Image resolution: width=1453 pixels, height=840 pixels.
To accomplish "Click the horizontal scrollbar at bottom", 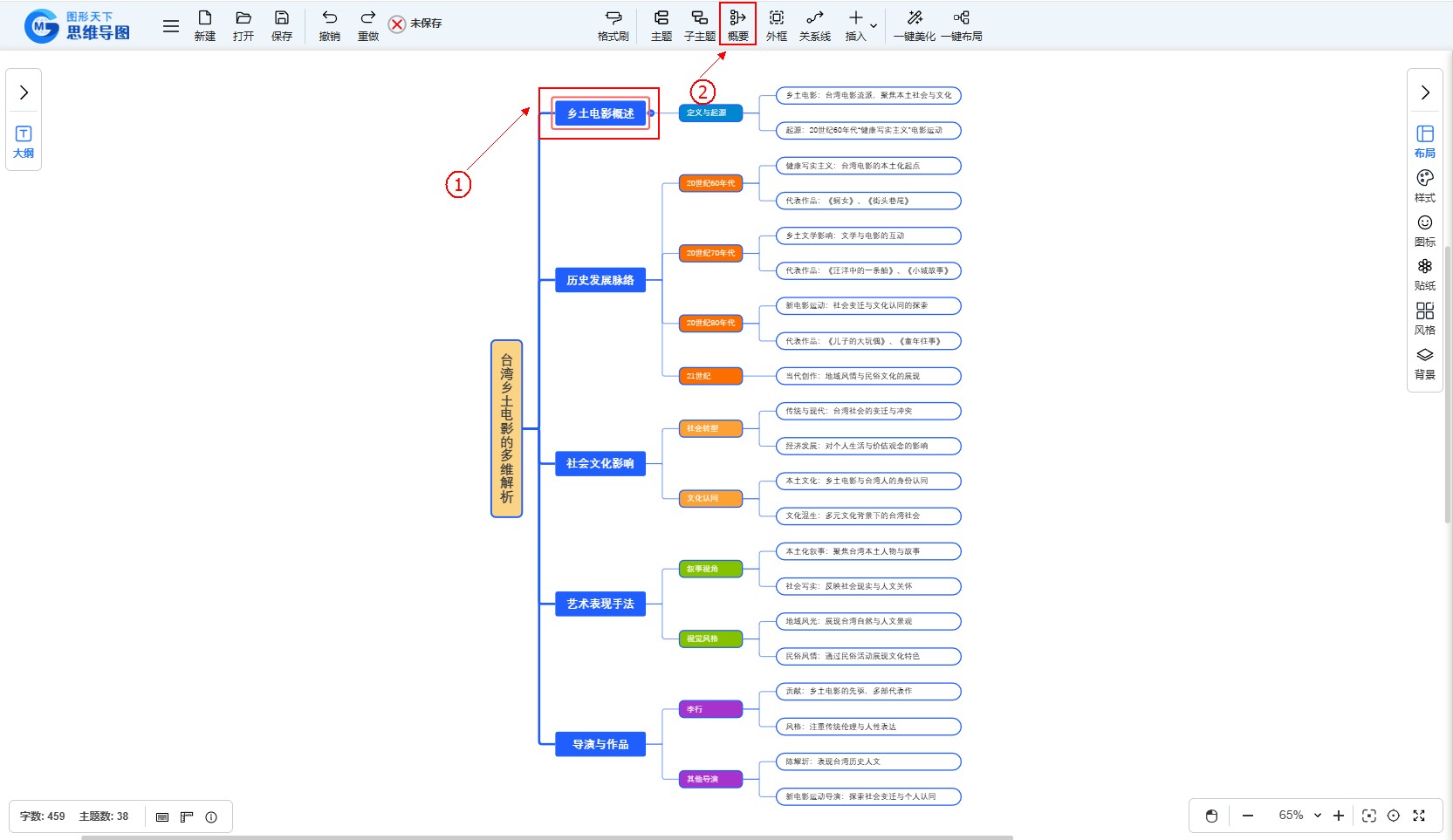I will tap(546, 837).
